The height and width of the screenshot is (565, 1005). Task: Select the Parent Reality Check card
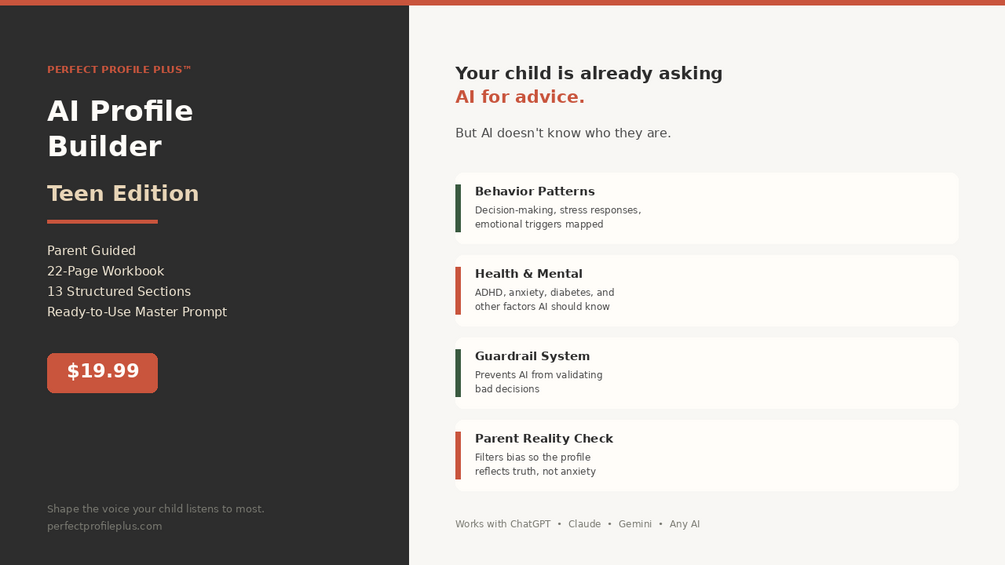[x=706, y=455]
